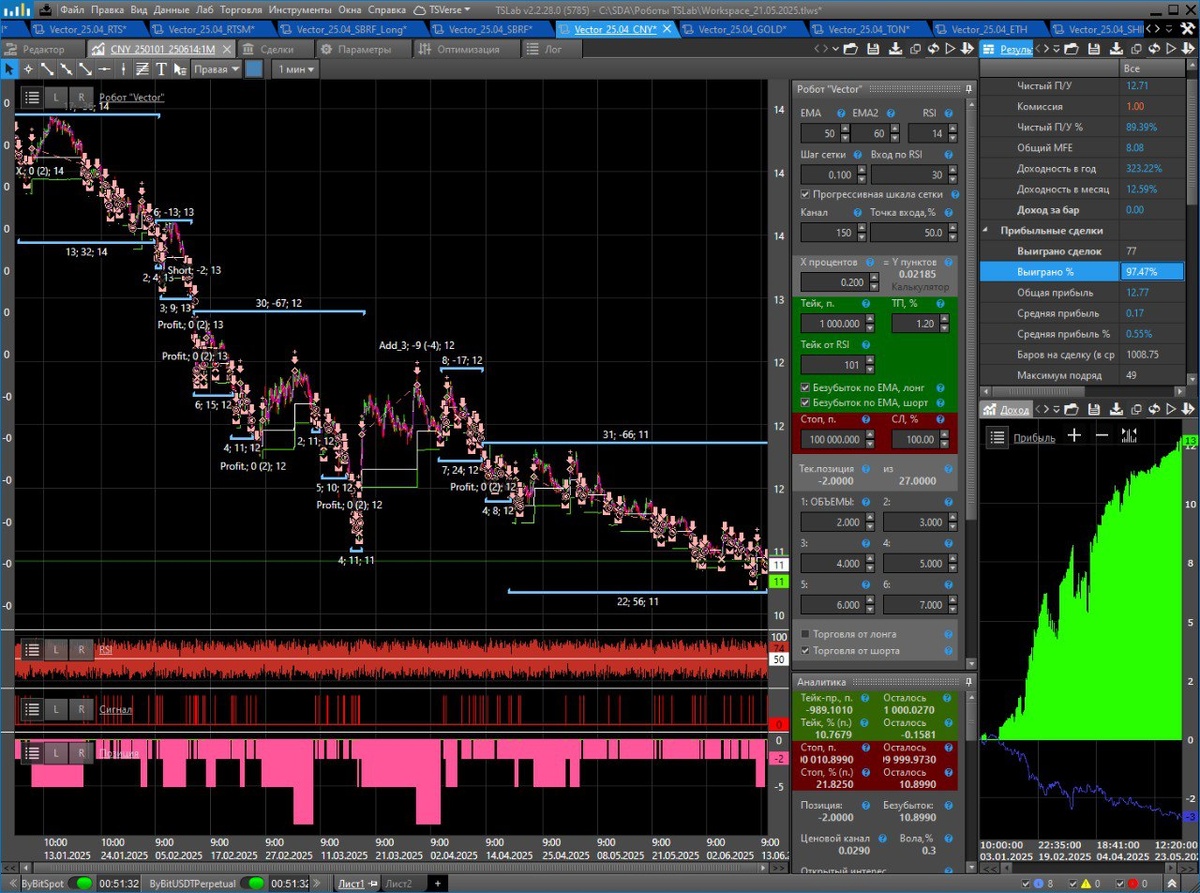Image resolution: width=1200 pixels, height=893 pixels.
Task: Select the text T drawing tool
Action: pyautogui.click(x=161, y=69)
